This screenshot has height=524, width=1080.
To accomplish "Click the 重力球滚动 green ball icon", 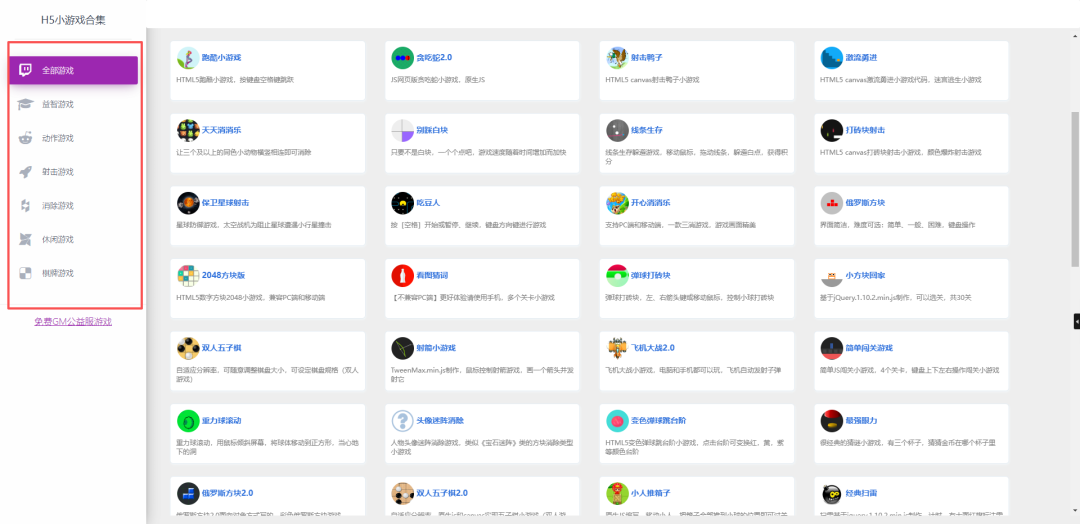I will pos(187,421).
